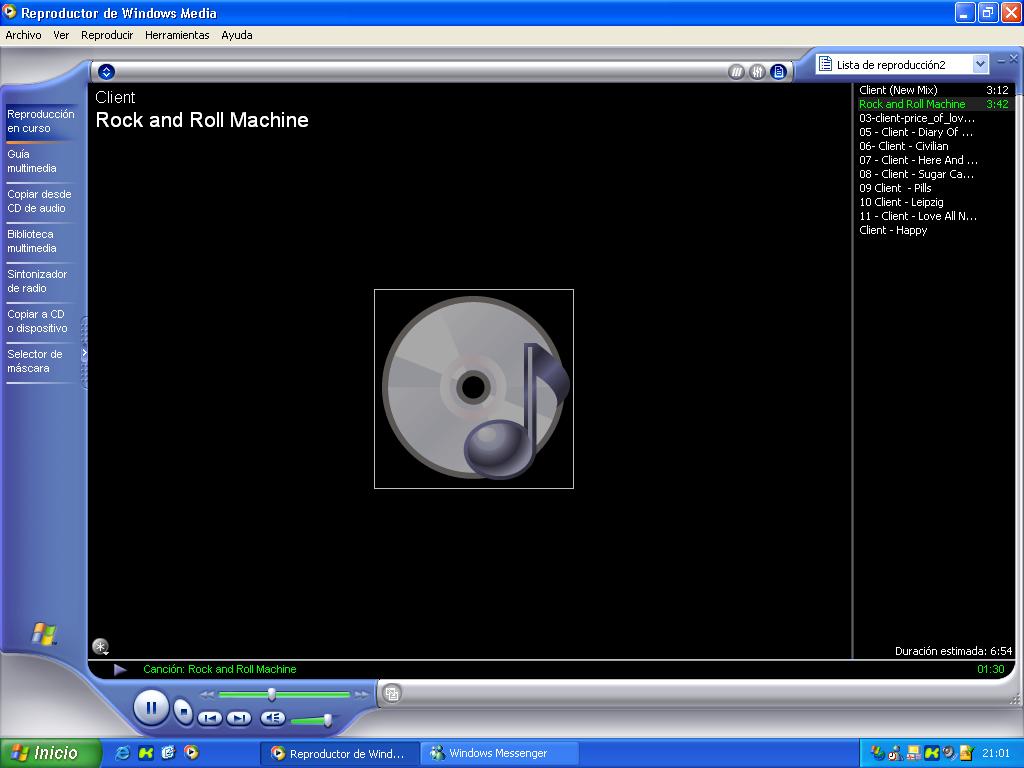The height and width of the screenshot is (768, 1024).
Task: Open Copiar desde CD de audio
Action: [x=39, y=201]
